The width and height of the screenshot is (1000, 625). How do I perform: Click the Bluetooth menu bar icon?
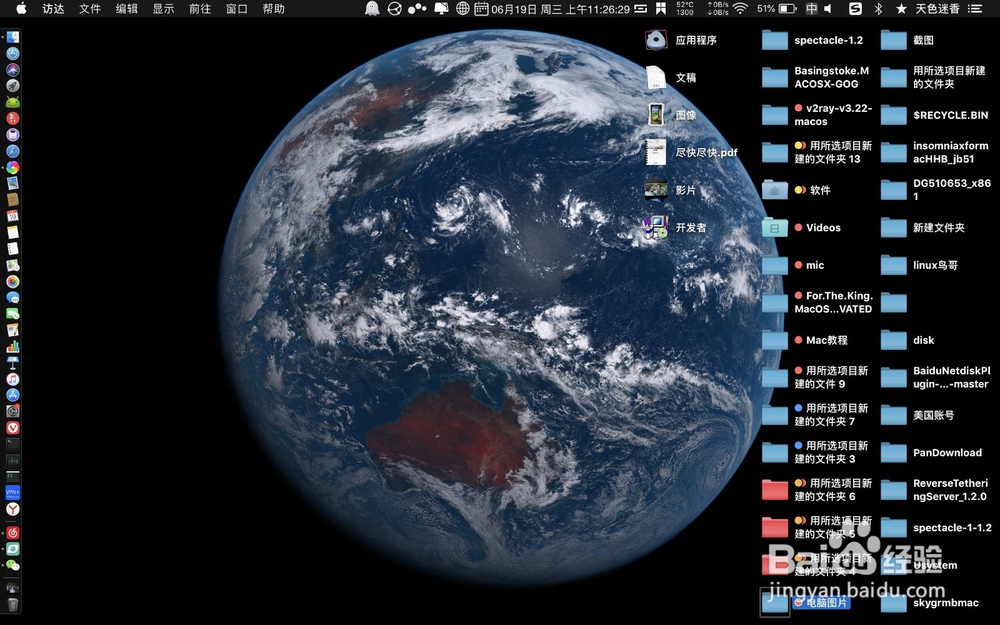[878, 8]
